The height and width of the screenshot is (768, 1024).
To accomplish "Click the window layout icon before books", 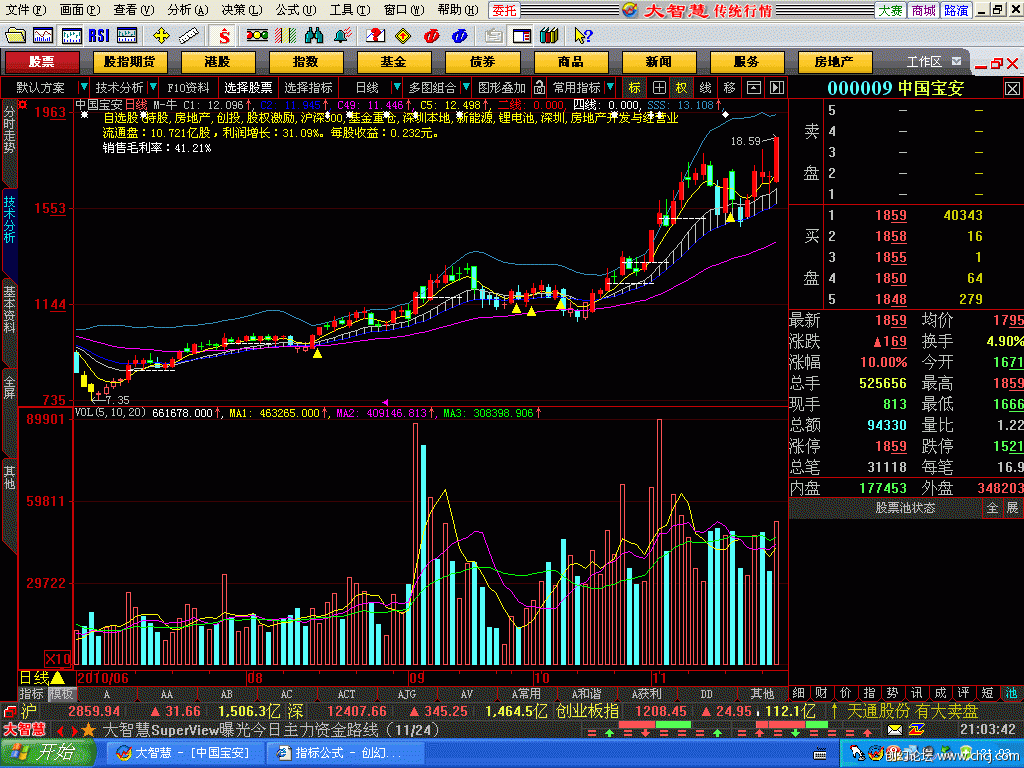I will (x=522, y=35).
